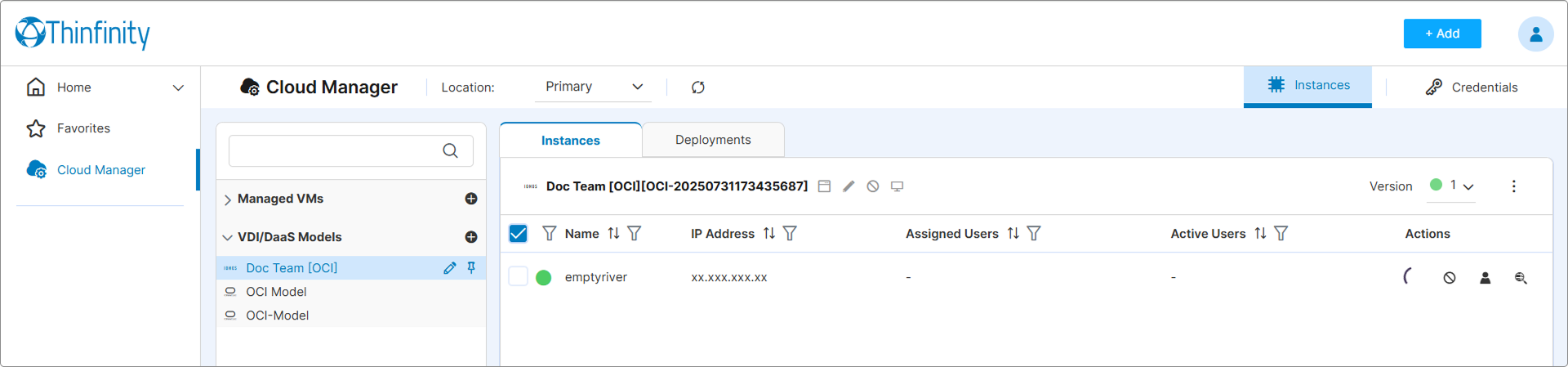The height and width of the screenshot is (367, 1568).
Task: Click the Doc Team [OCI] title text
Action: (x=677, y=186)
